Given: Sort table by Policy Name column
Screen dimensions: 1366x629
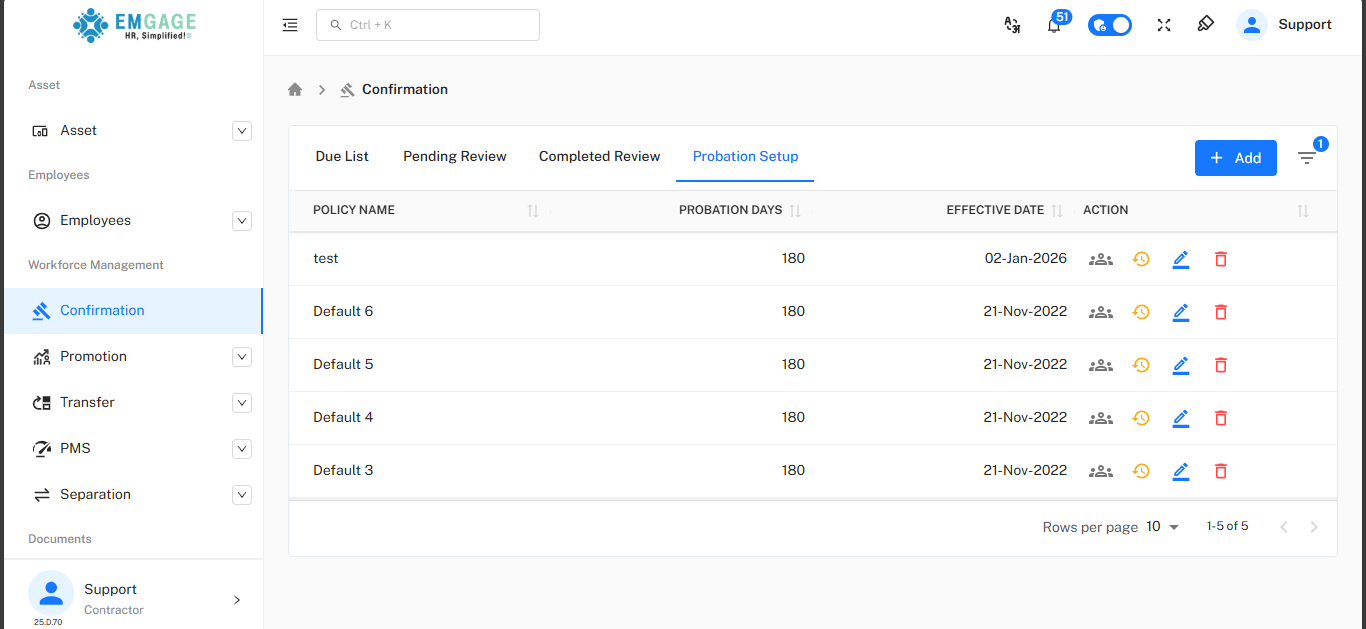Looking at the screenshot, I should click(x=534, y=210).
